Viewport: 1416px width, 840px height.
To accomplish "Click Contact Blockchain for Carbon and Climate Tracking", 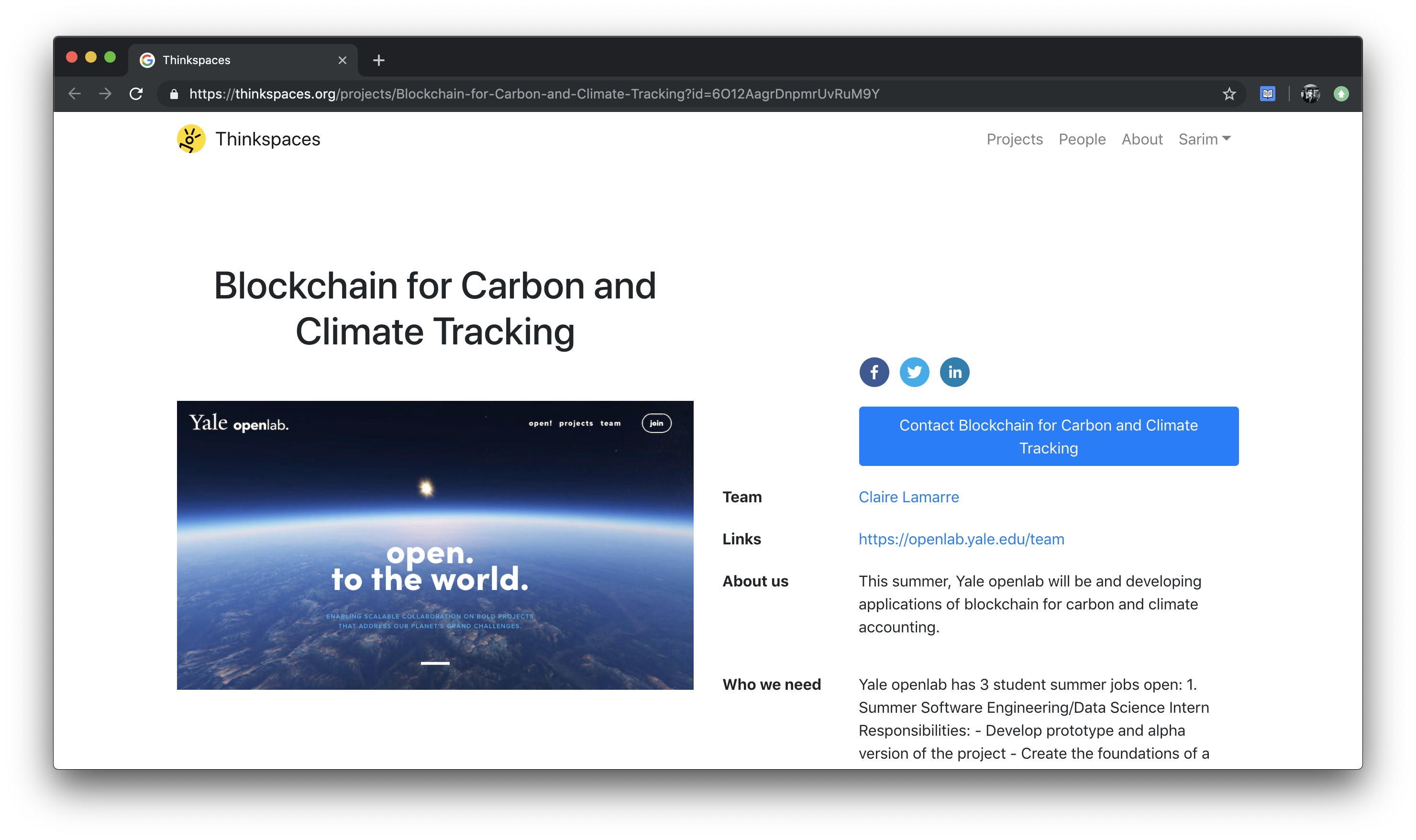I will pyautogui.click(x=1048, y=436).
